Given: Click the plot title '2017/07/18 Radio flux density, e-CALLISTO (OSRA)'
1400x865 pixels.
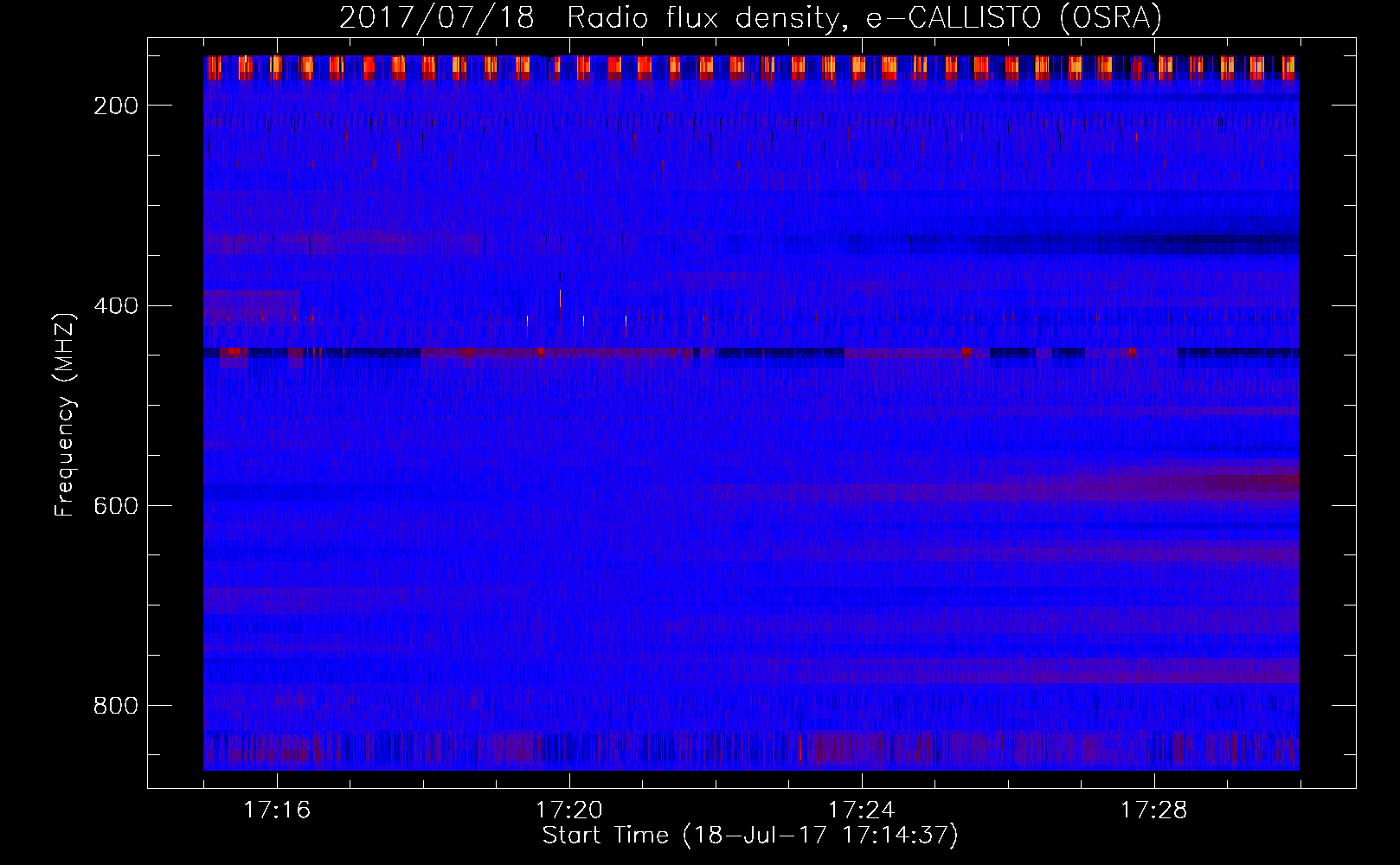Looking at the screenshot, I should (750, 17).
